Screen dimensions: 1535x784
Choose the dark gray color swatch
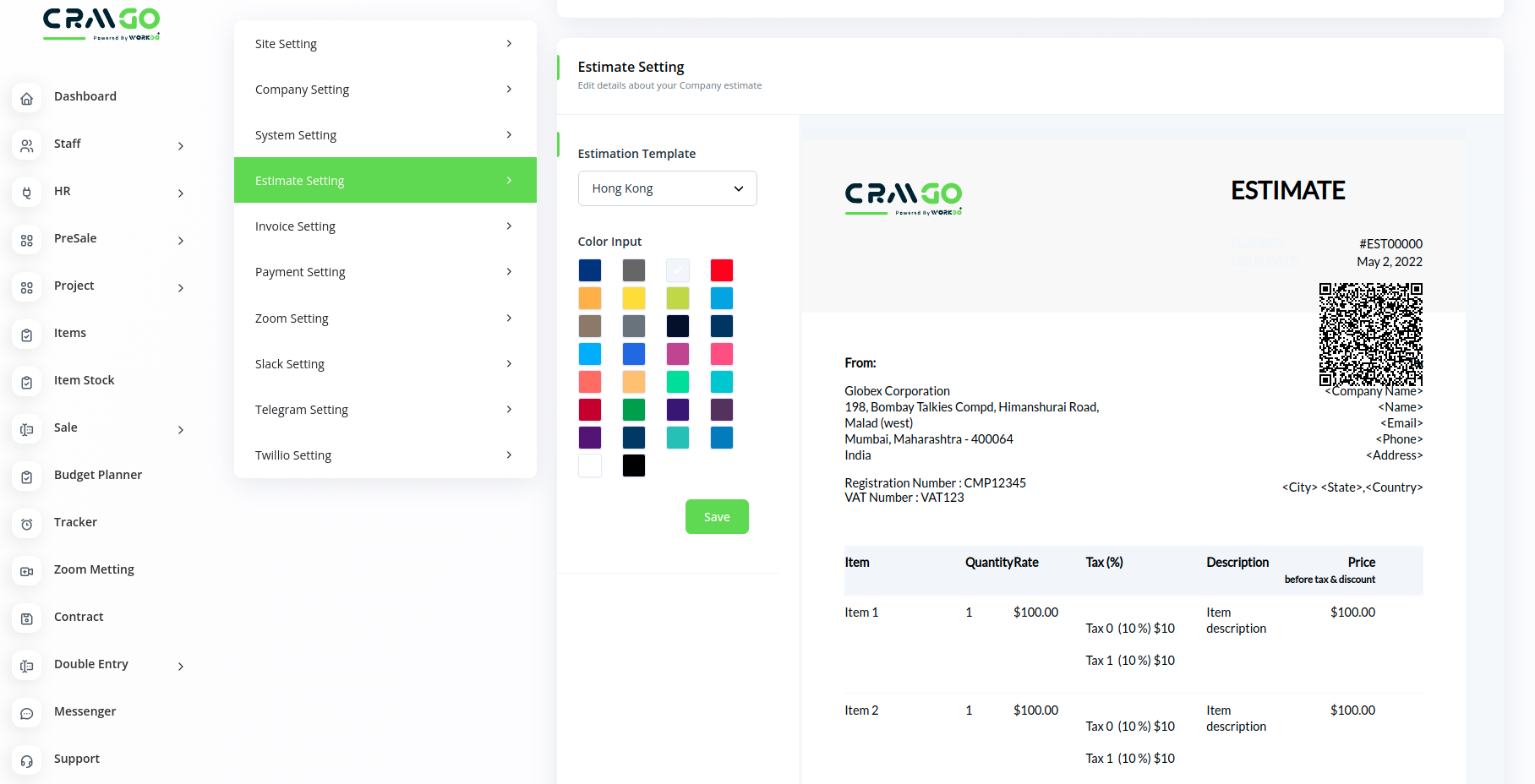[x=634, y=270]
